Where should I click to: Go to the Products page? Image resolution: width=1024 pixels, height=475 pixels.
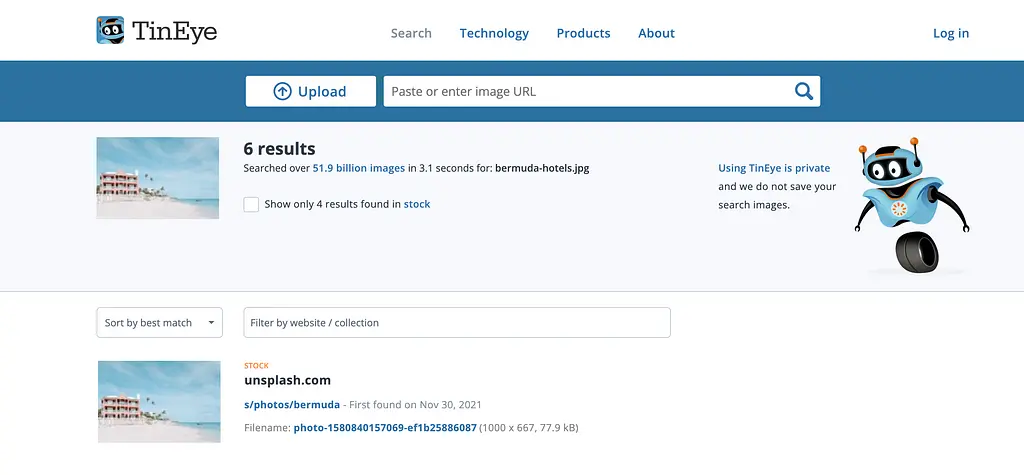tap(583, 33)
